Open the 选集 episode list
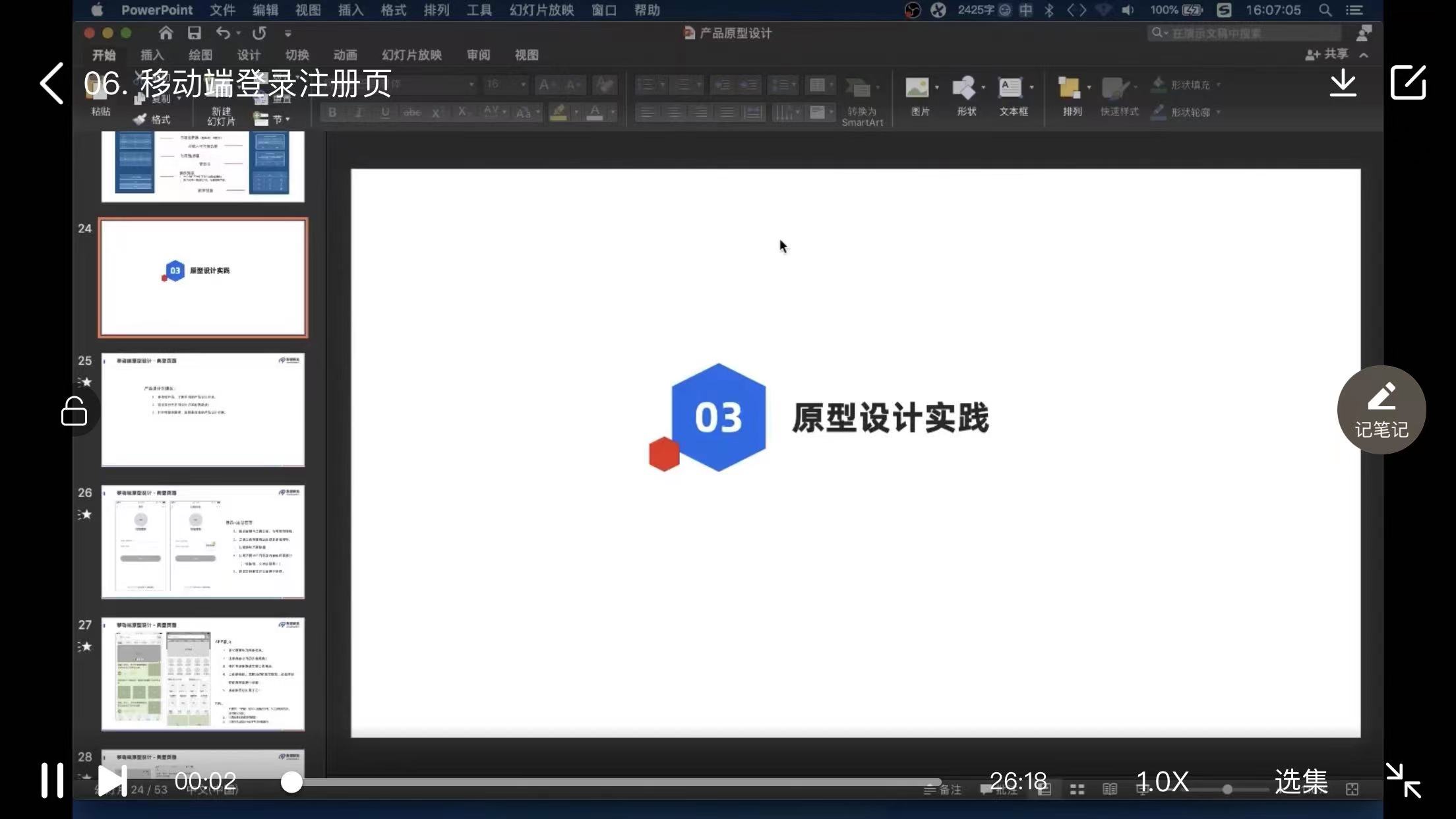This screenshot has height=819, width=1456. tap(1300, 781)
